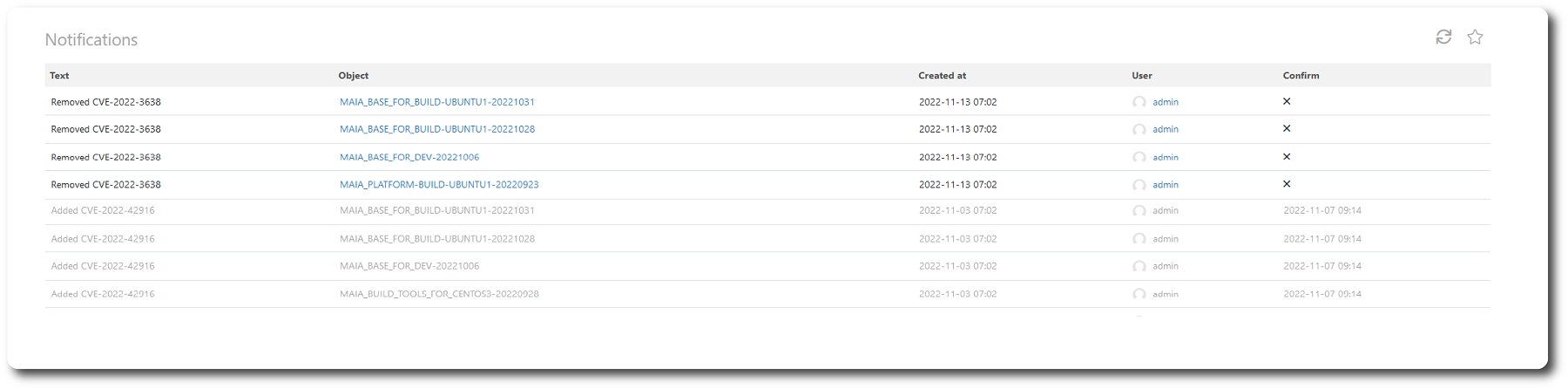Confirm X for MAIA_BASE_FOR_BUILD-UBUNTU1-20221028 removal row
The height and width of the screenshot is (389, 1568).
click(x=1287, y=128)
